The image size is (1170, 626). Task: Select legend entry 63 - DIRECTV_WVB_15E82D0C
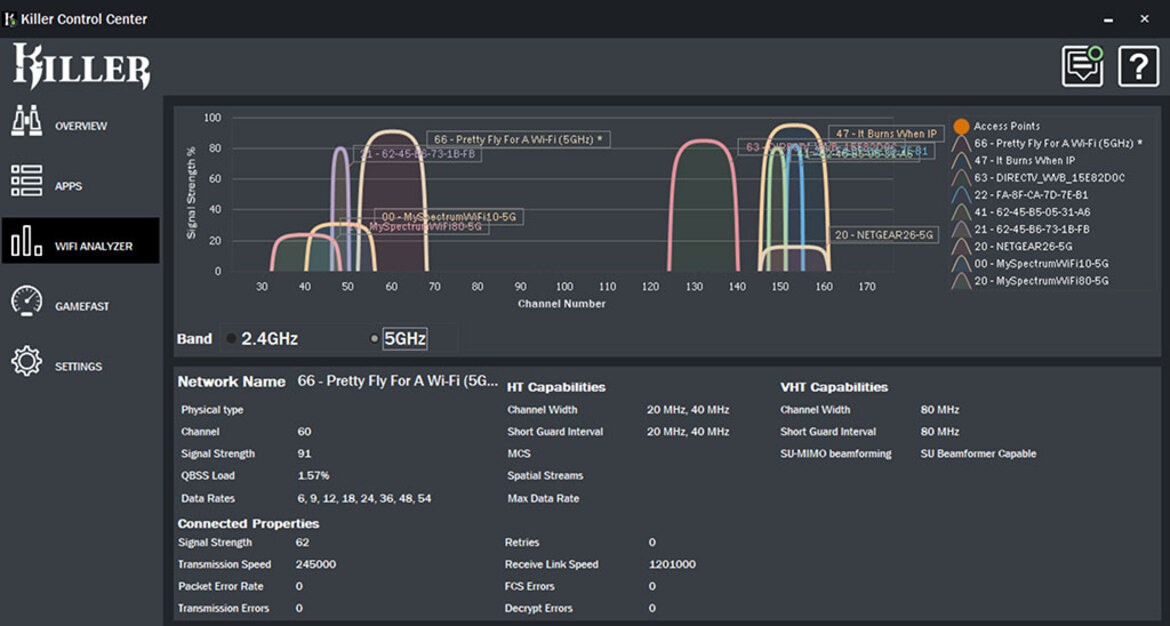tap(1049, 178)
